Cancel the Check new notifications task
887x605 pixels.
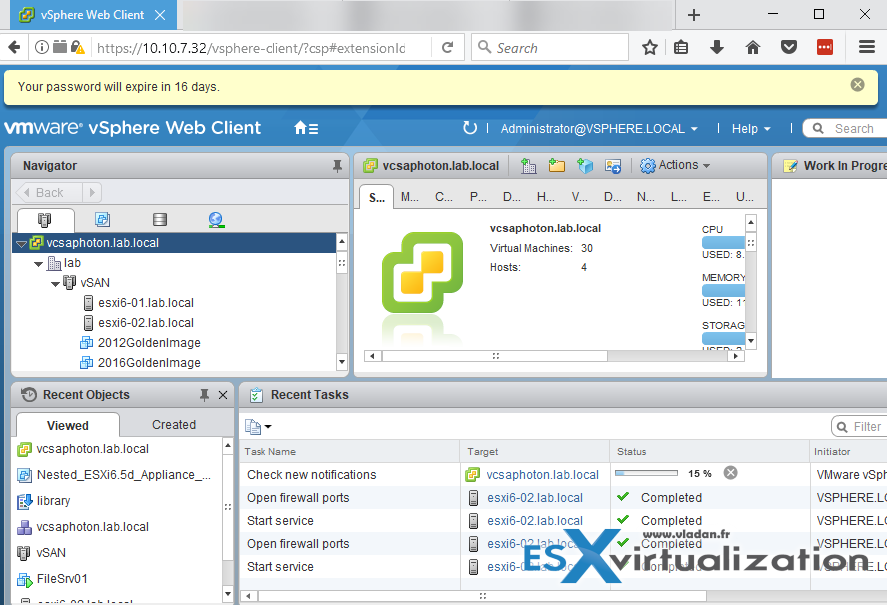[x=731, y=473]
